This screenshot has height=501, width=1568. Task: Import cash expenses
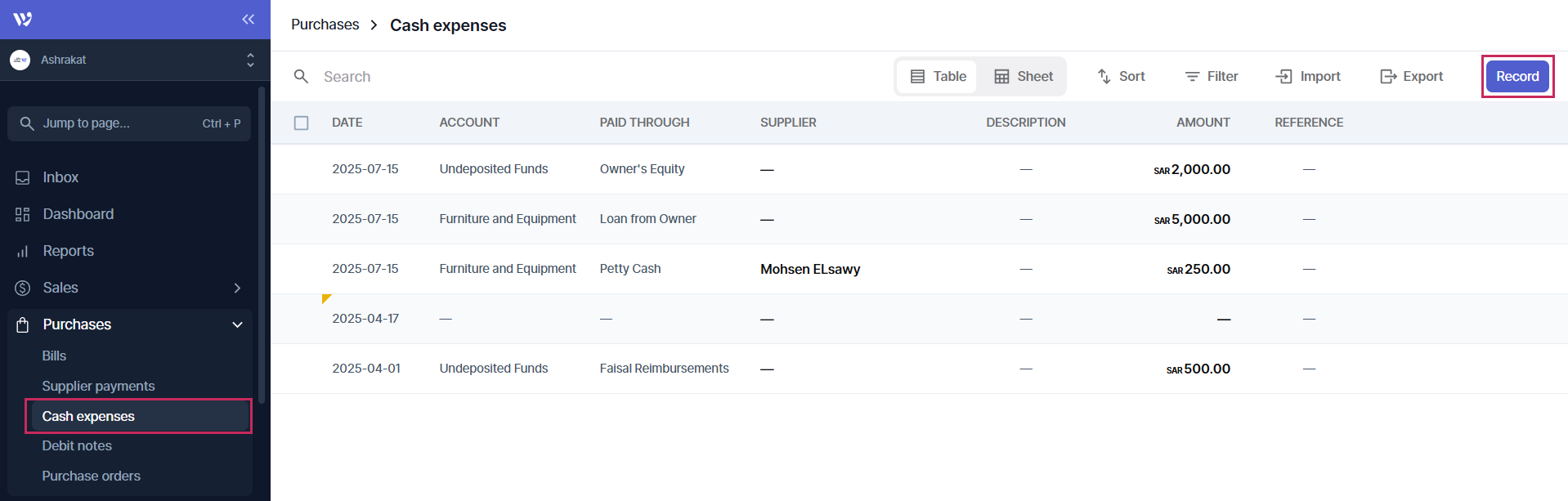click(1308, 76)
